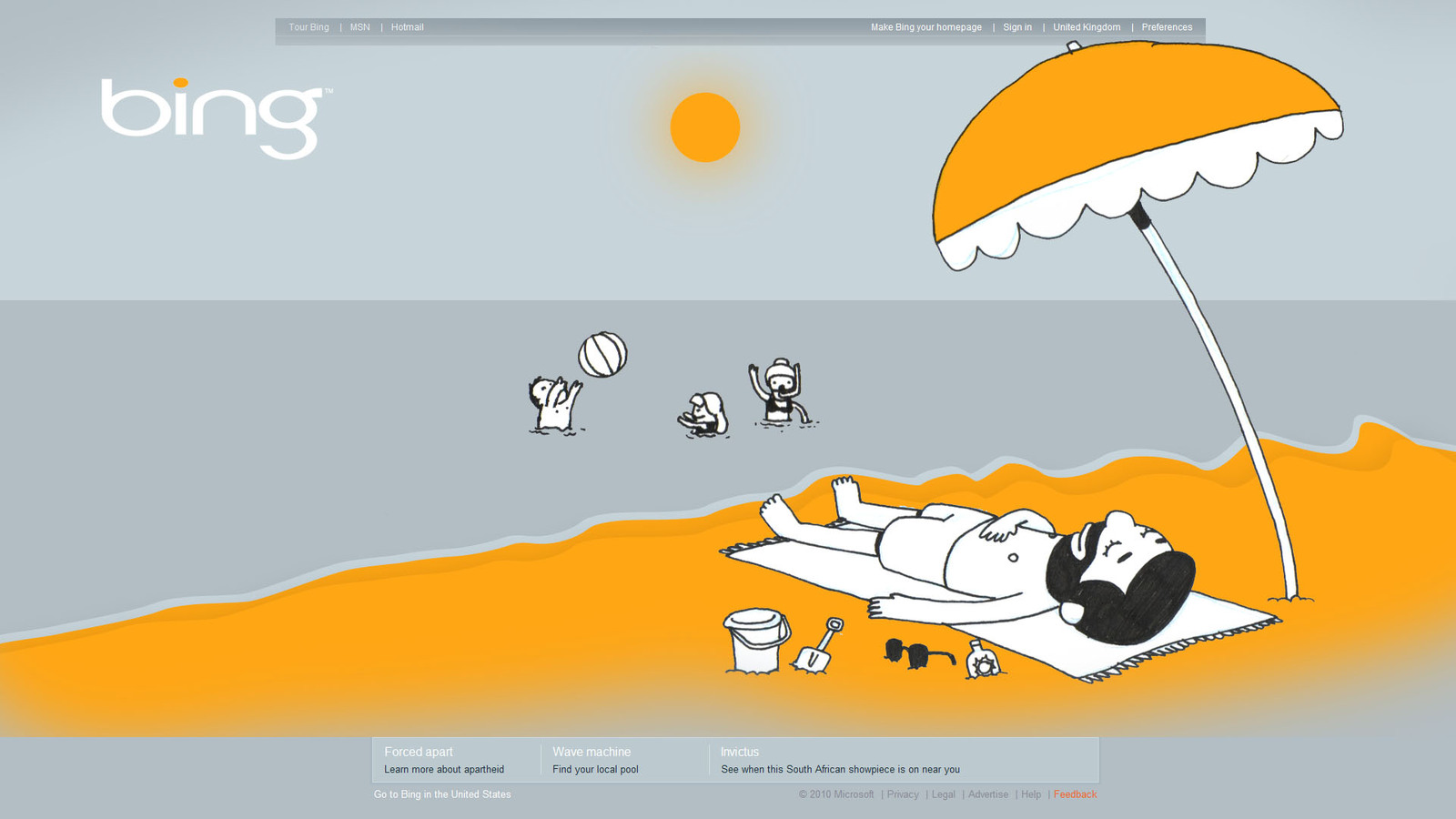Click the Sign in link
The height and width of the screenshot is (819, 1456).
[1017, 27]
